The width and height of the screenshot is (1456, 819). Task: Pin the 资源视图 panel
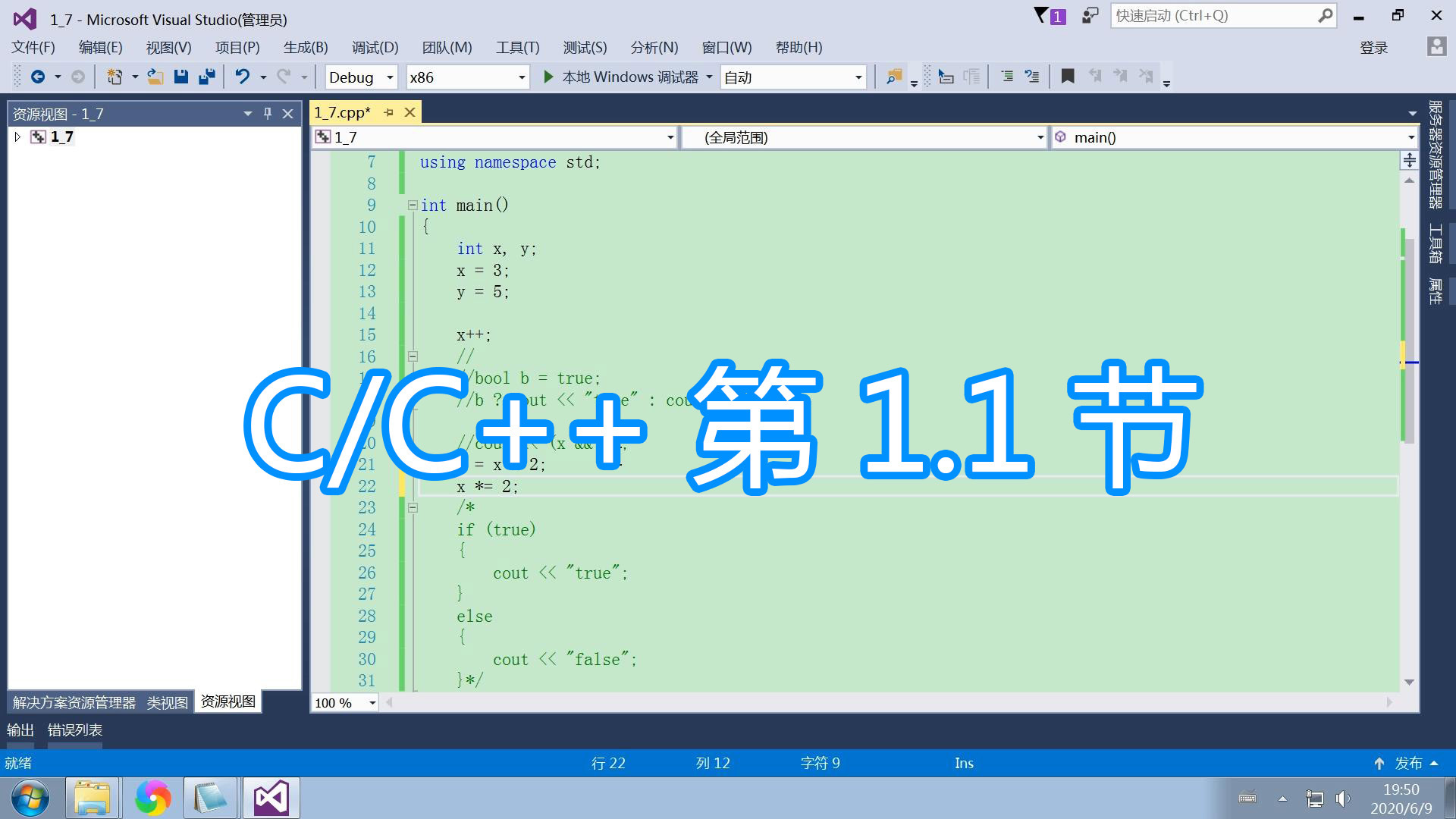(267, 113)
